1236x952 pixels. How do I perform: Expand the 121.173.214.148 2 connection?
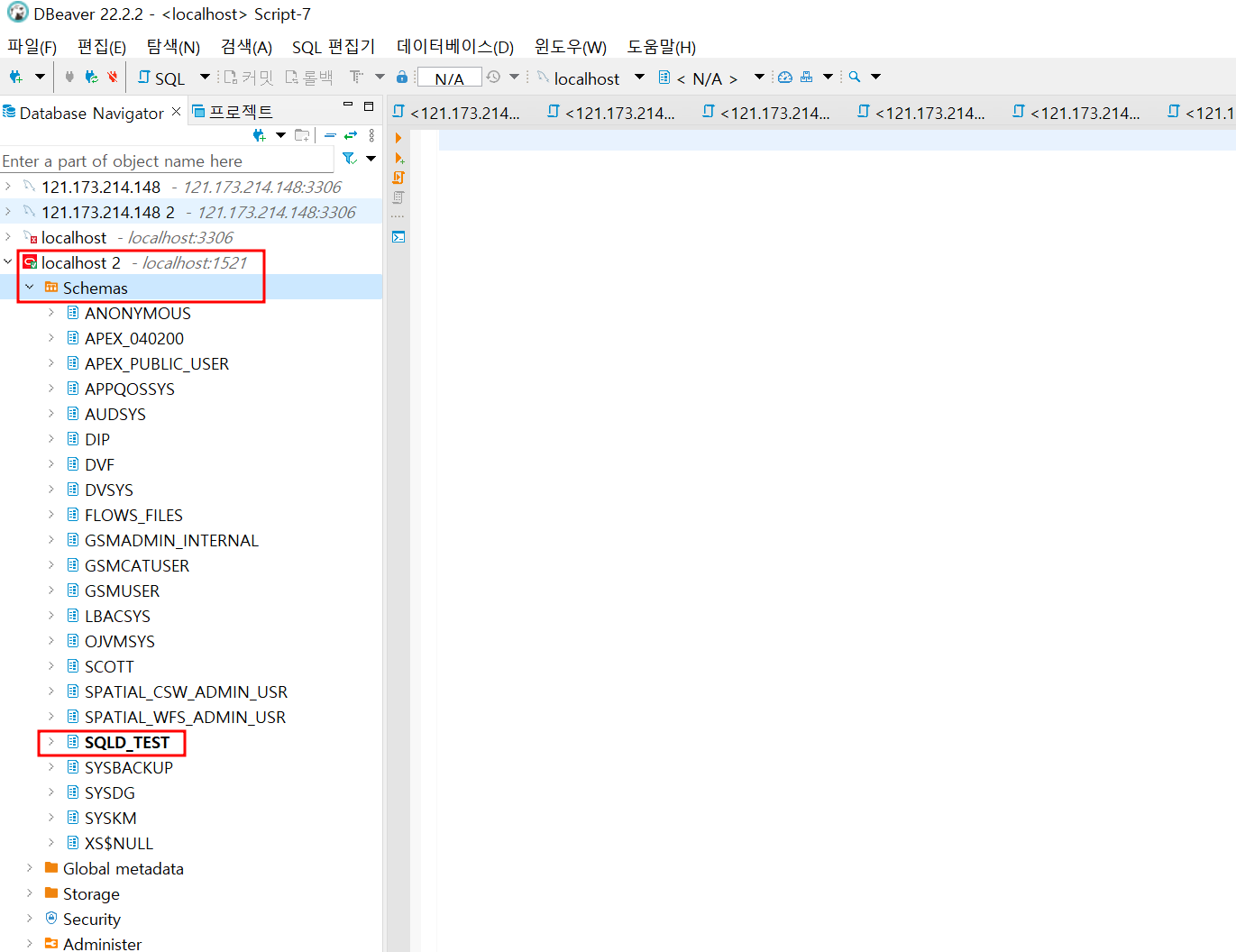coord(8,212)
